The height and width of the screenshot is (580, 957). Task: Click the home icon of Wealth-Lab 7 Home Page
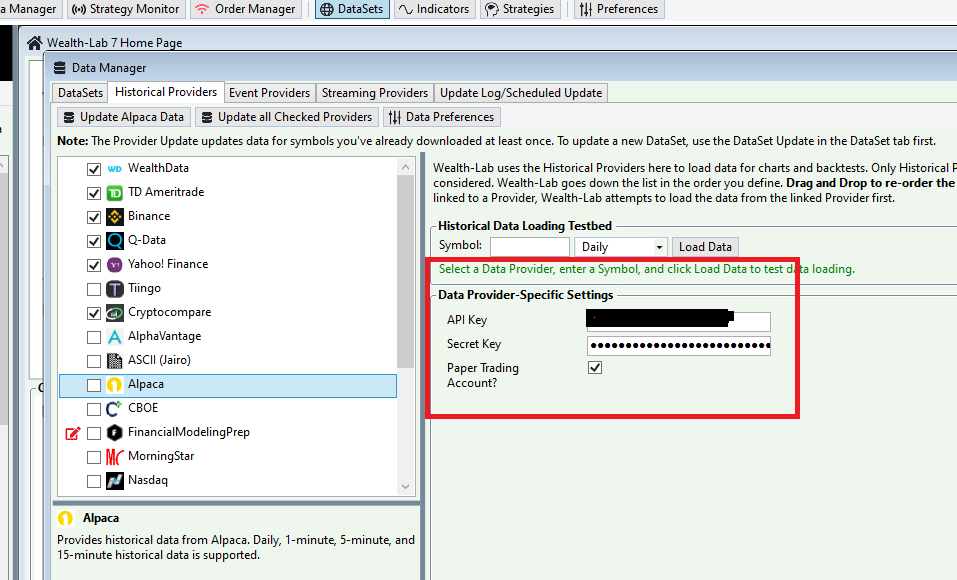(x=35, y=43)
